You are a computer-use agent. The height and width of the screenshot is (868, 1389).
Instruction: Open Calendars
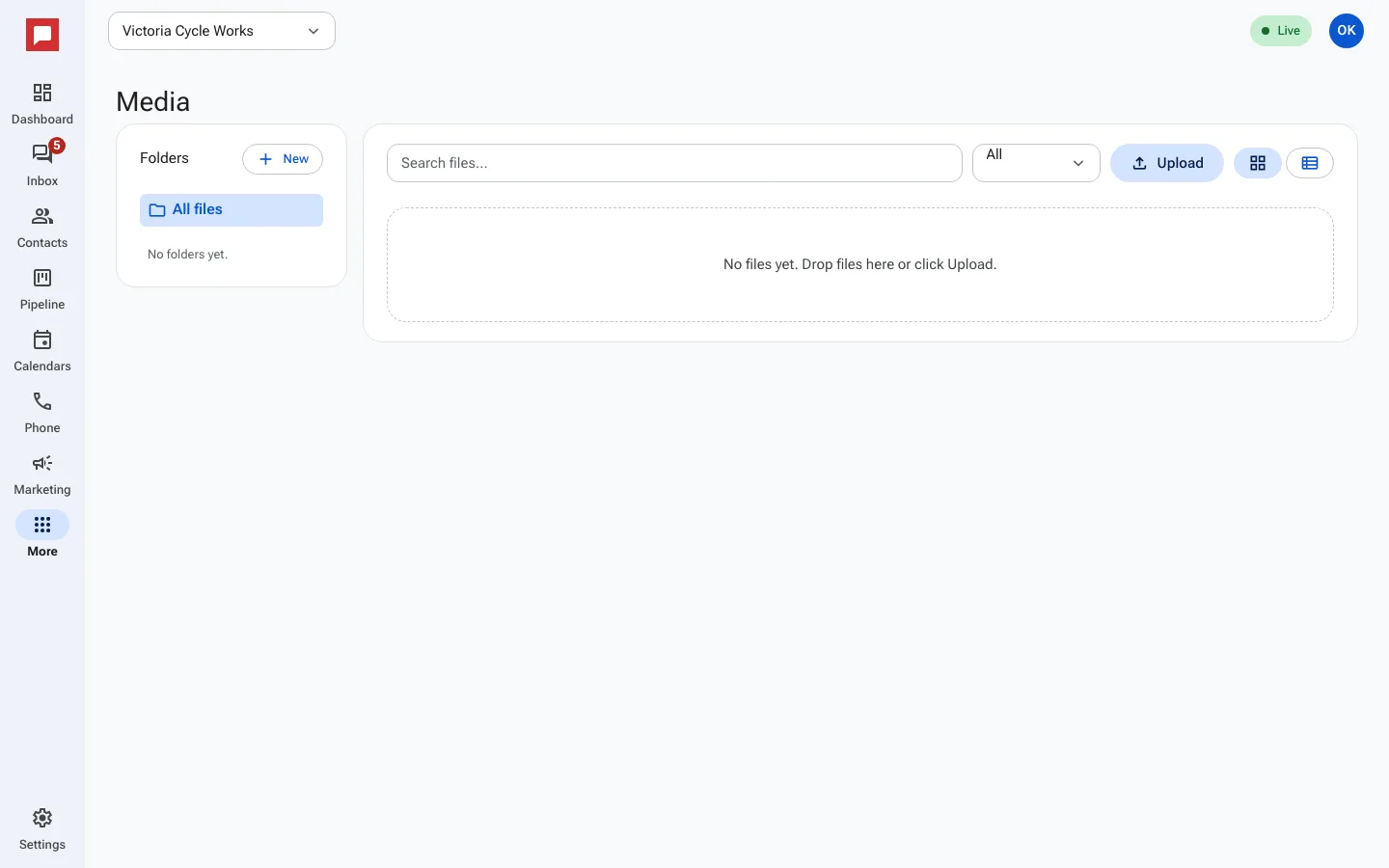click(x=42, y=351)
